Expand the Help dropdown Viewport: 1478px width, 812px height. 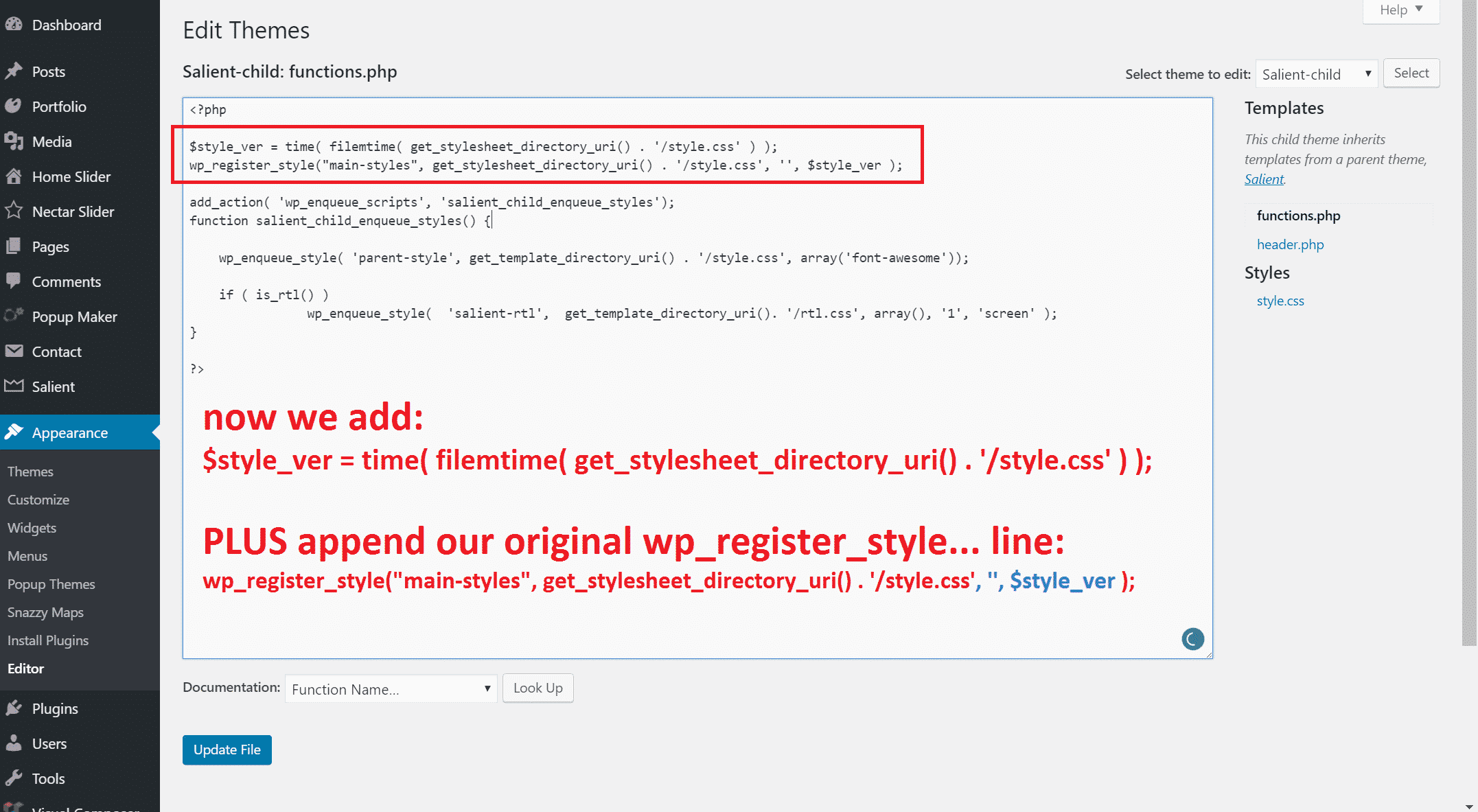click(x=1400, y=10)
